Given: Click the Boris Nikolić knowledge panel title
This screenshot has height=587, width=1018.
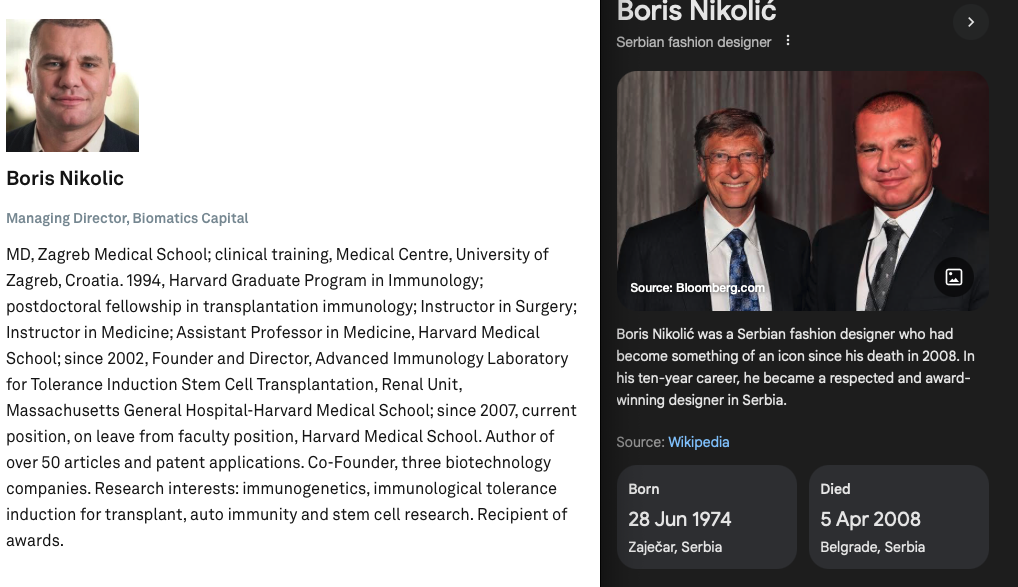Looking at the screenshot, I should [x=696, y=12].
